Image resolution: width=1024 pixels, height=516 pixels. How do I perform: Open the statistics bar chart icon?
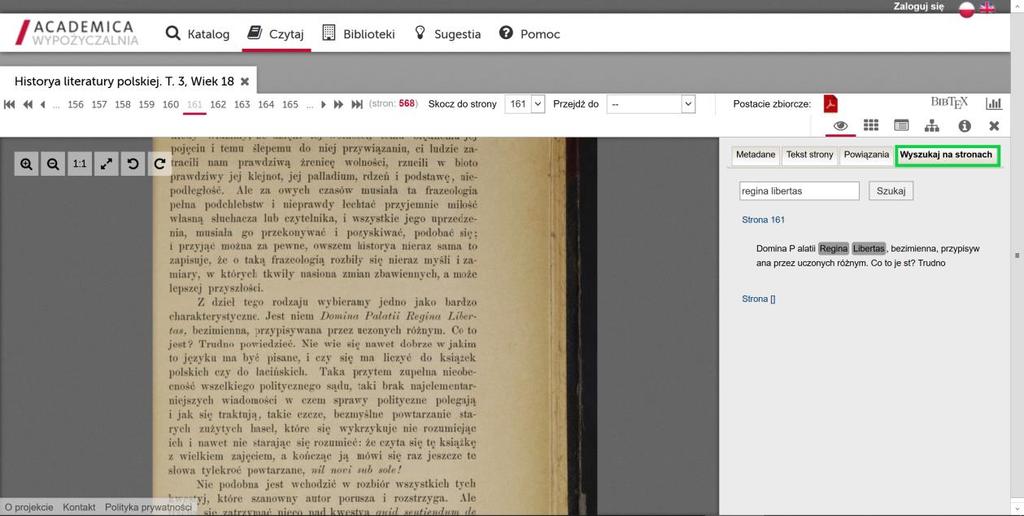pyautogui.click(x=994, y=103)
